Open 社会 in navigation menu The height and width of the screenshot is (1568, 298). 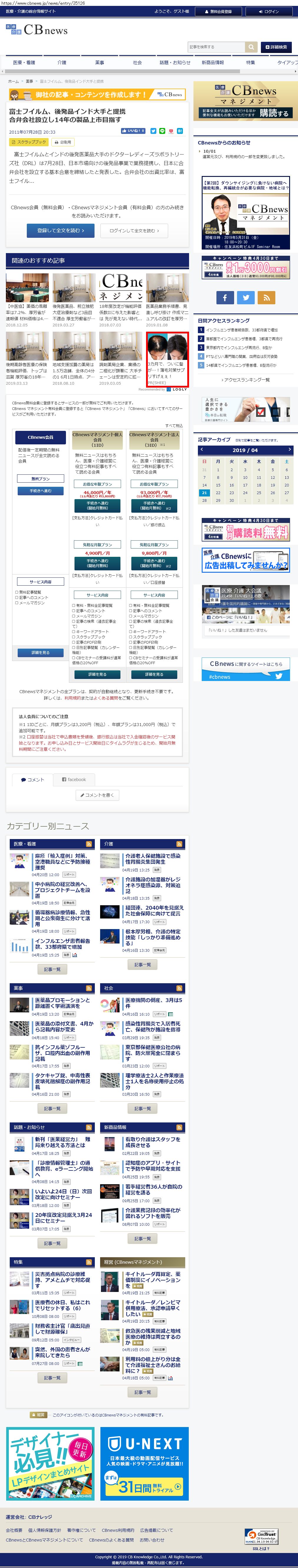(x=137, y=63)
